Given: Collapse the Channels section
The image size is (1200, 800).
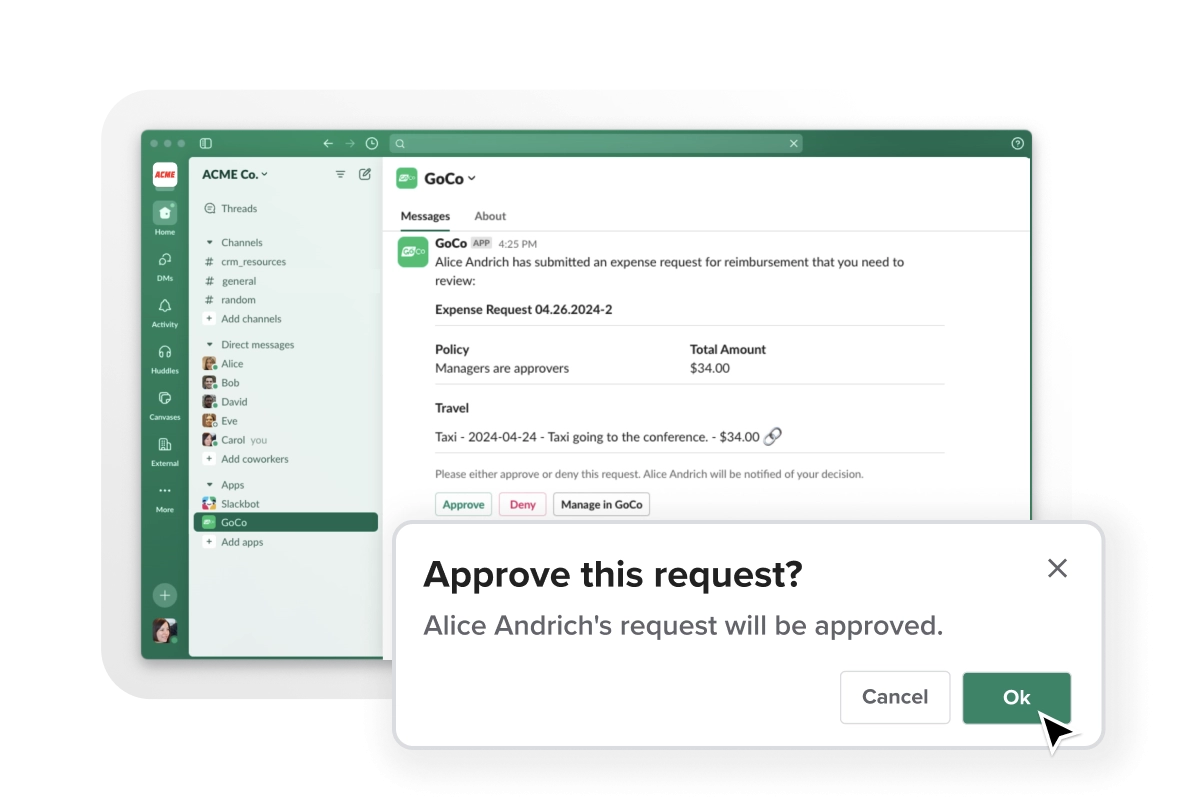Looking at the screenshot, I should click(x=210, y=243).
